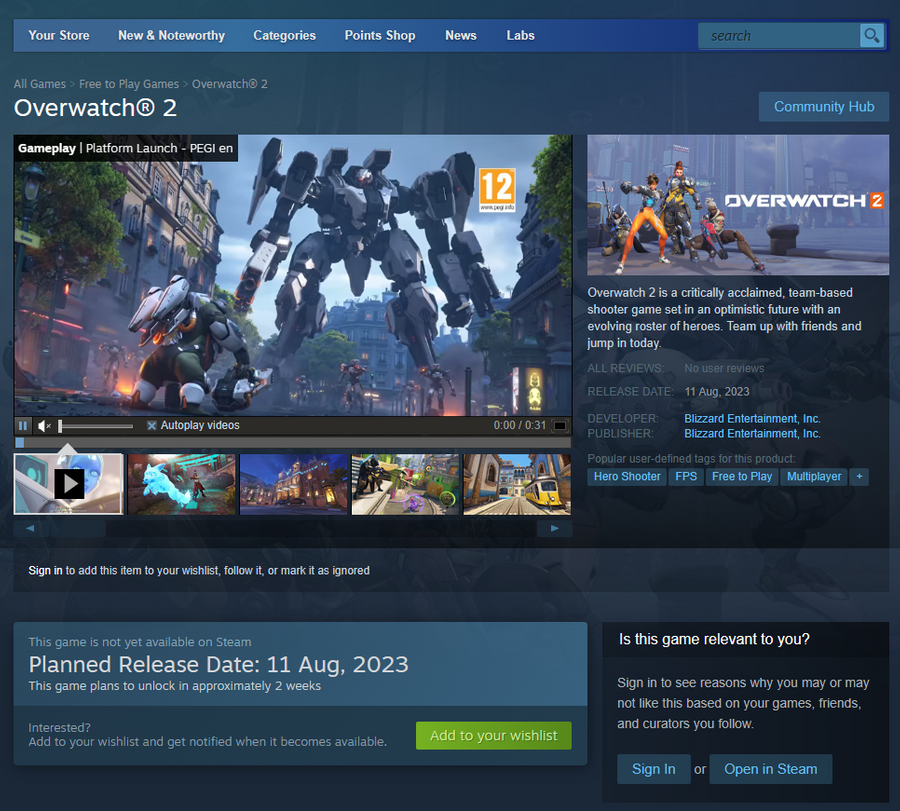Open the Community Hub
This screenshot has height=811, width=900.
(x=823, y=106)
